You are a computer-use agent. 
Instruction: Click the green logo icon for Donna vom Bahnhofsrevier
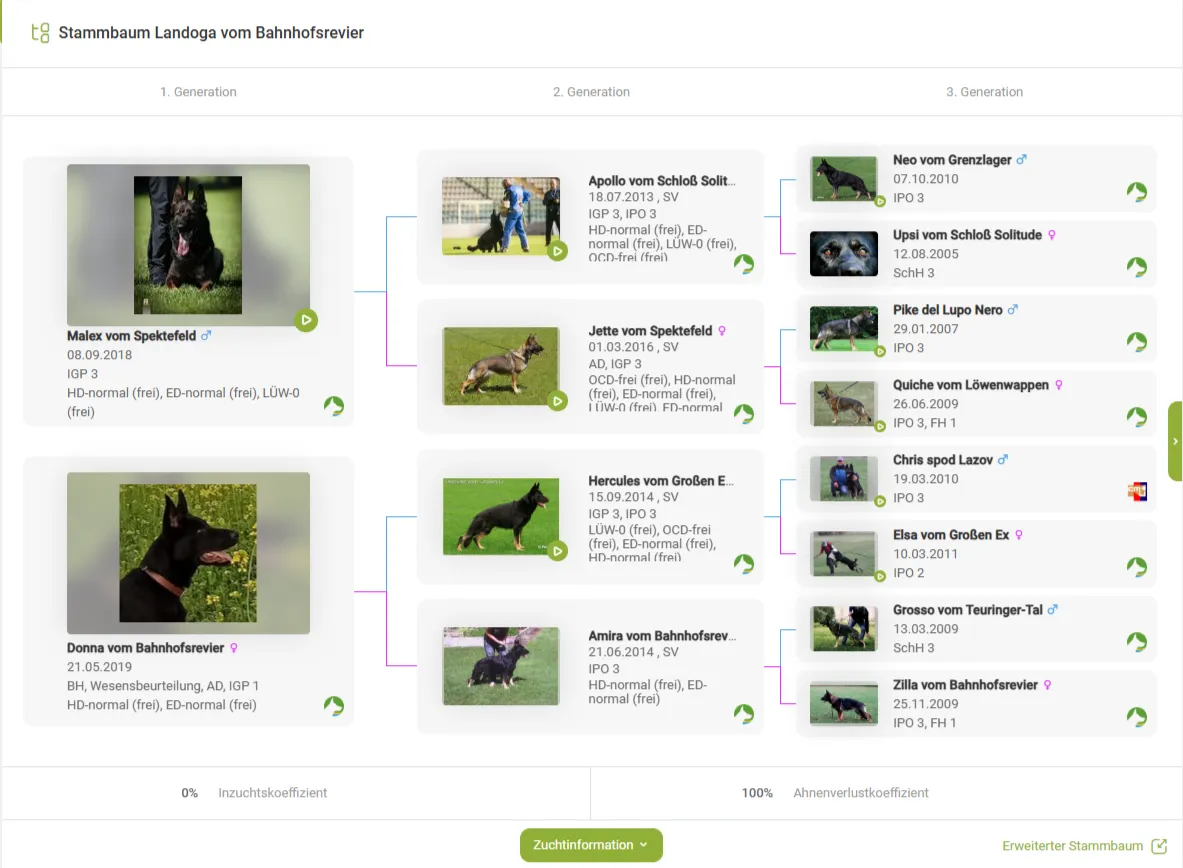click(333, 706)
